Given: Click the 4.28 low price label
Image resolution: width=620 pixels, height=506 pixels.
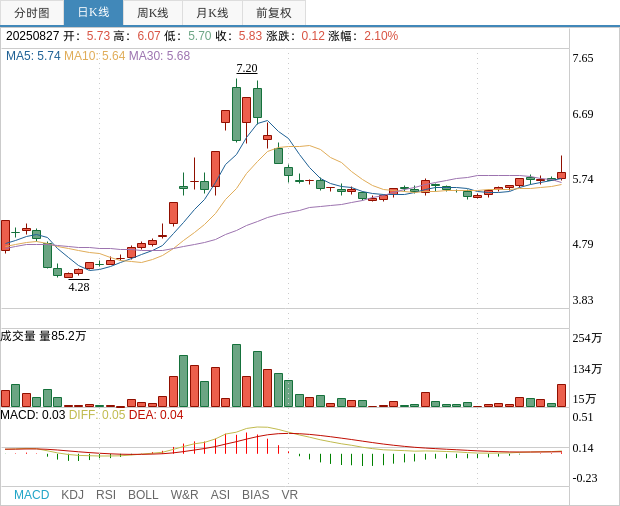Looking at the screenshot, I should (79, 287).
